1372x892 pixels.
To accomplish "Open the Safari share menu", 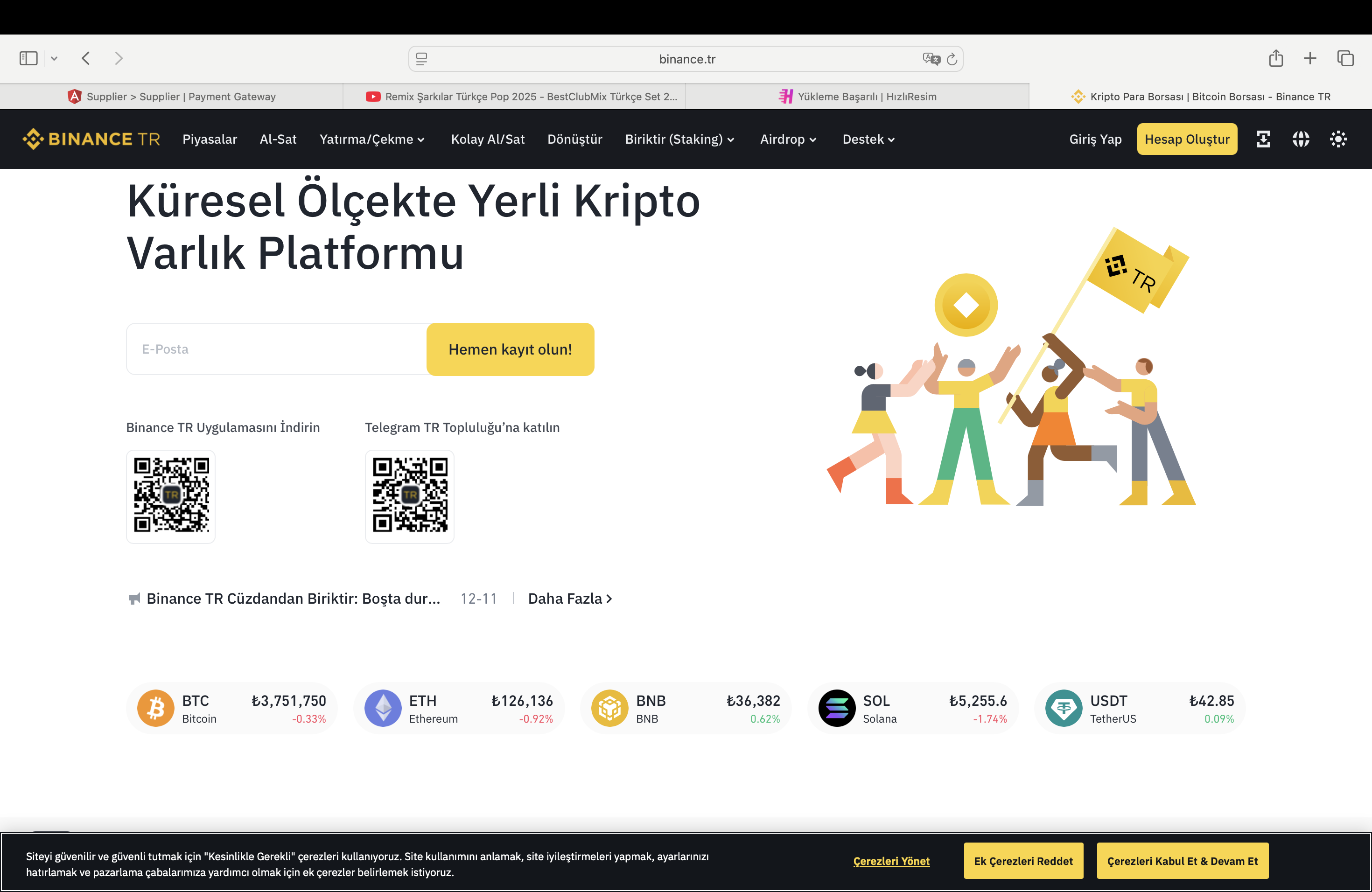I will pyautogui.click(x=1276, y=58).
